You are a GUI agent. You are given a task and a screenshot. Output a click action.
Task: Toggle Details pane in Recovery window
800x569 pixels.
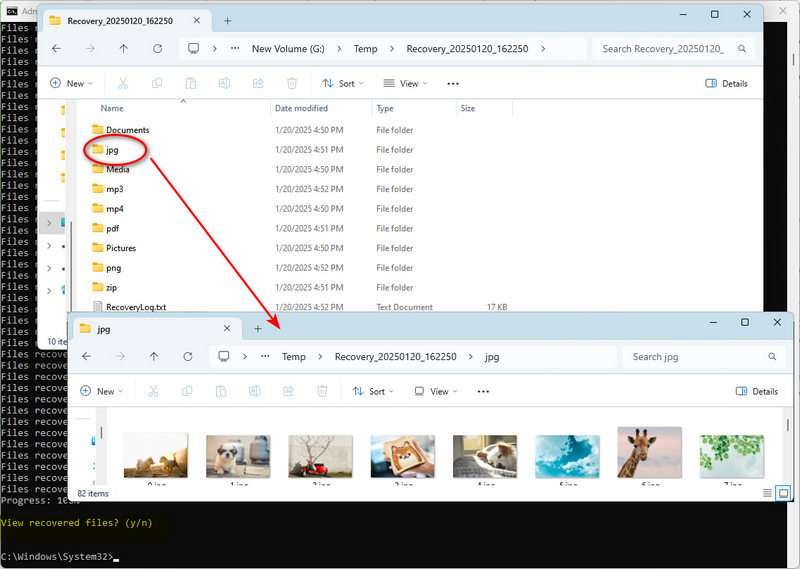726,83
